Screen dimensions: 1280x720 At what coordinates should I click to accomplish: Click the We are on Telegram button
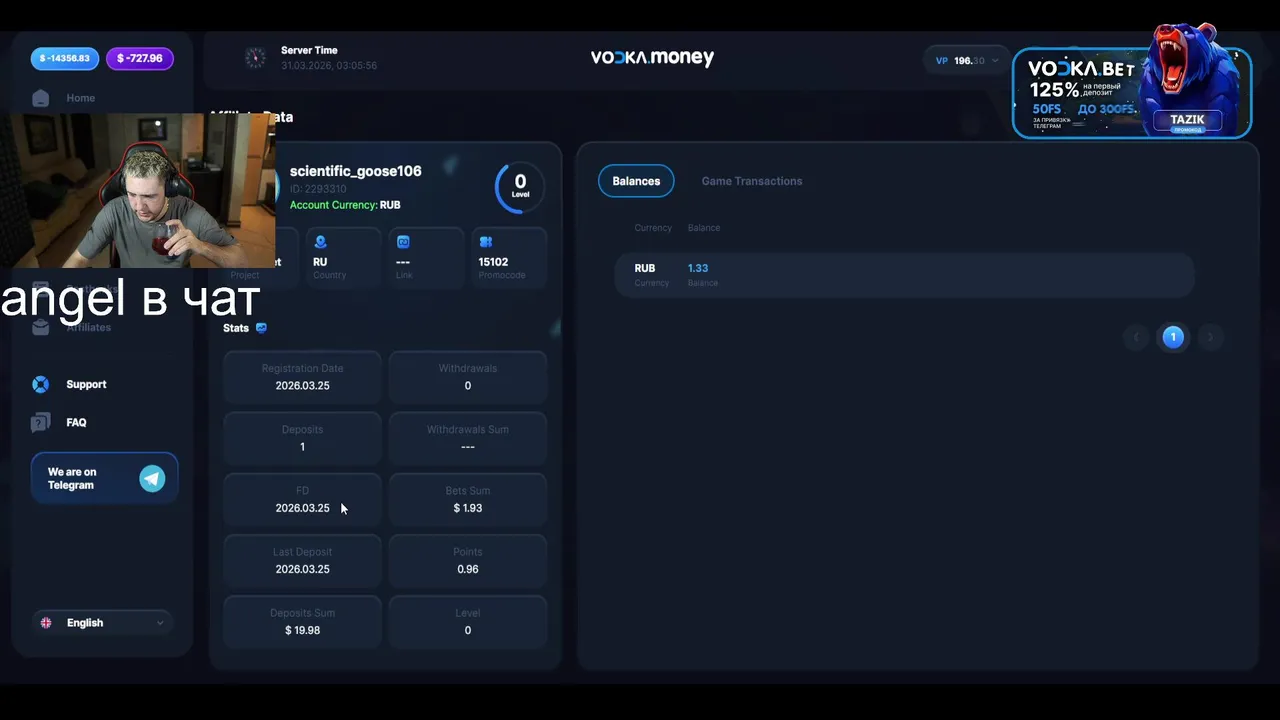click(x=104, y=479)
